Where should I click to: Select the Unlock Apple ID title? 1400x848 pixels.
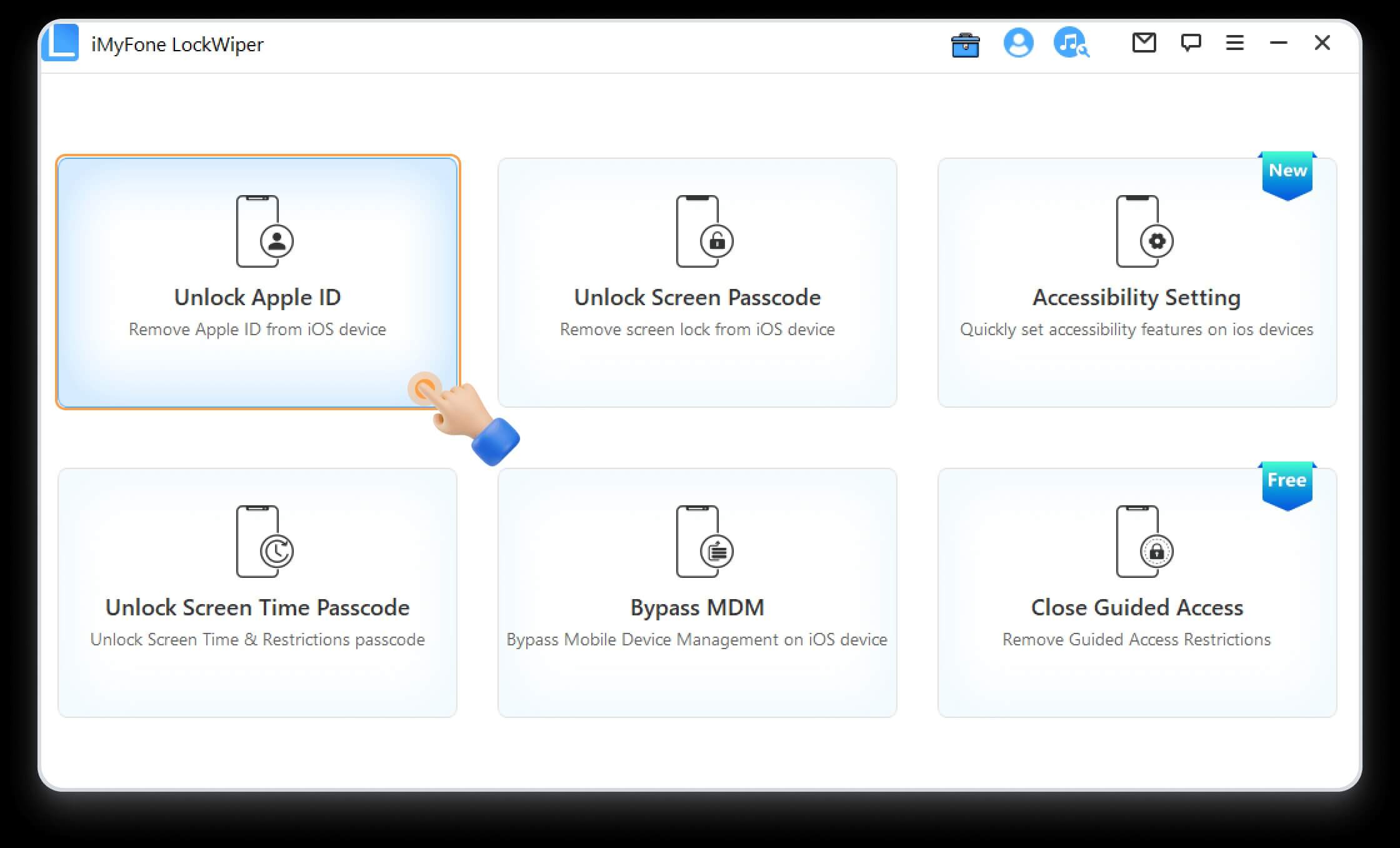coord(257,298)
